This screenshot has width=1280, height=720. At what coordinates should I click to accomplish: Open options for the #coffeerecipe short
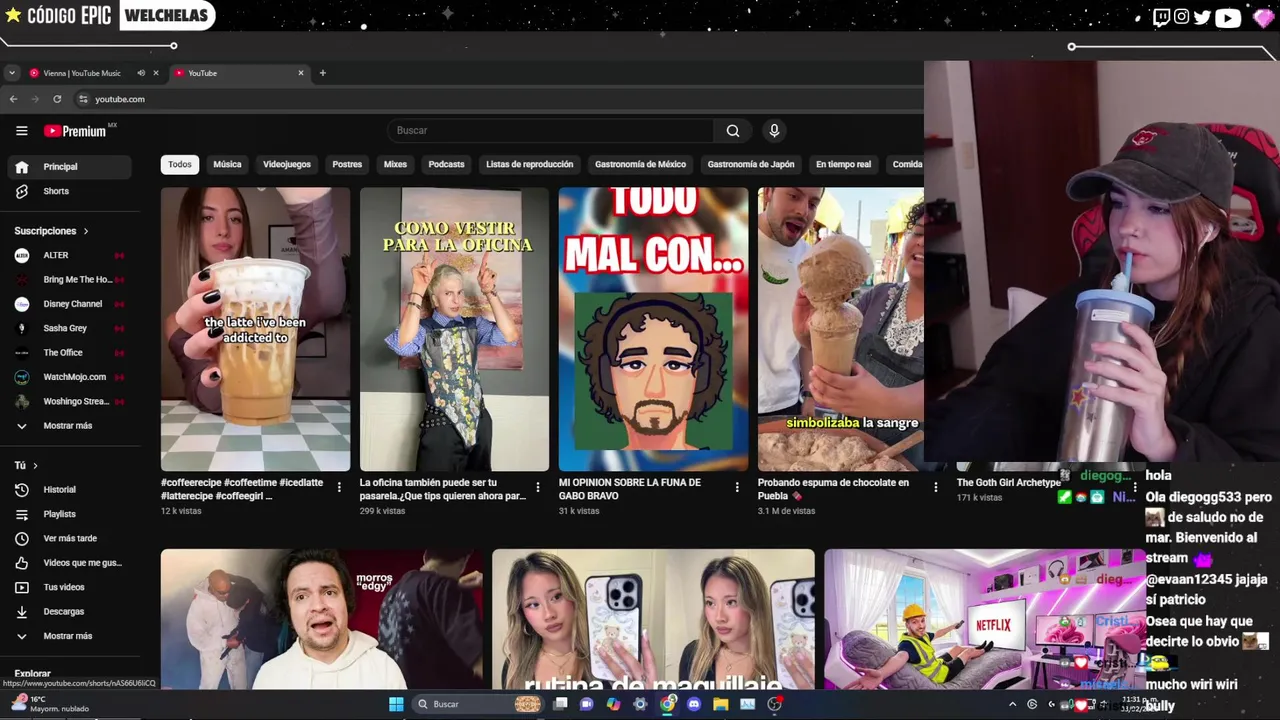pos(339,488)
